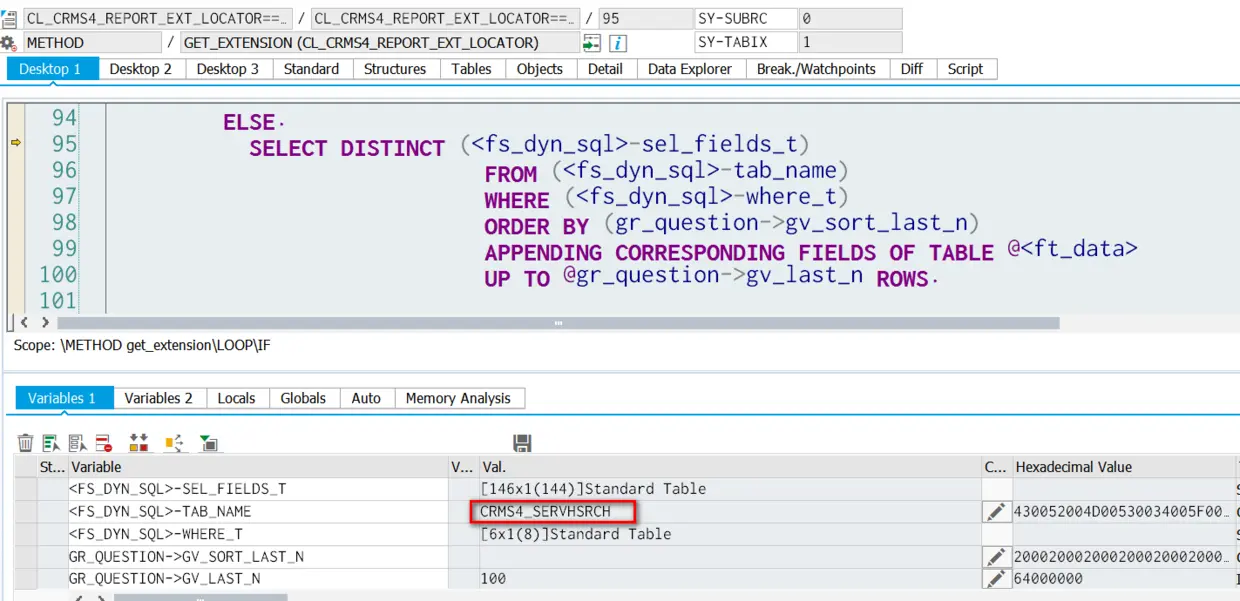Viewport: 1240px width, 601px height.
Task: Select the Locals variables tab
Action: tap(236, 398)
